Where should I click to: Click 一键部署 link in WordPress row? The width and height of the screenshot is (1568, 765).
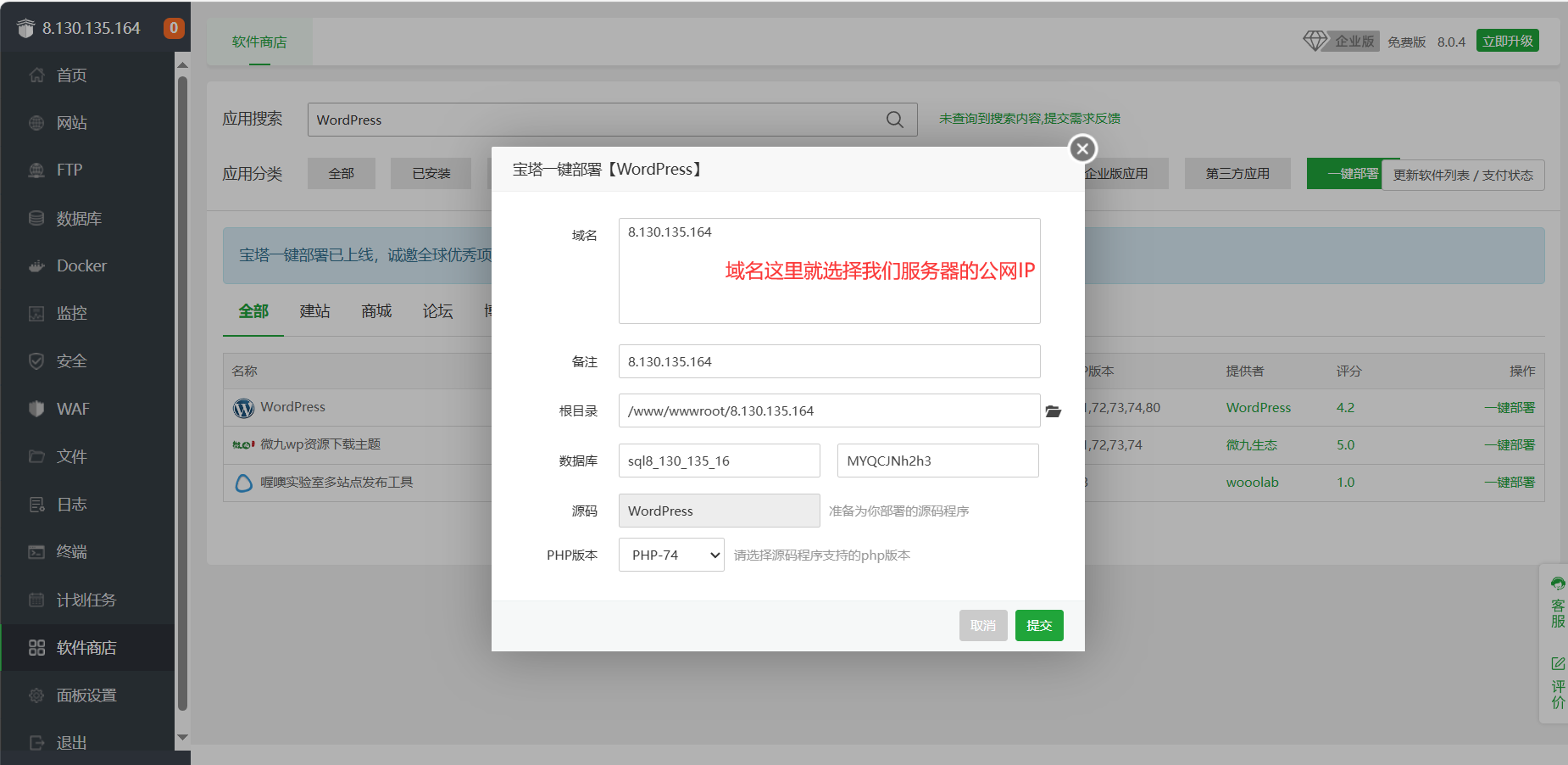click(1510, 408)
